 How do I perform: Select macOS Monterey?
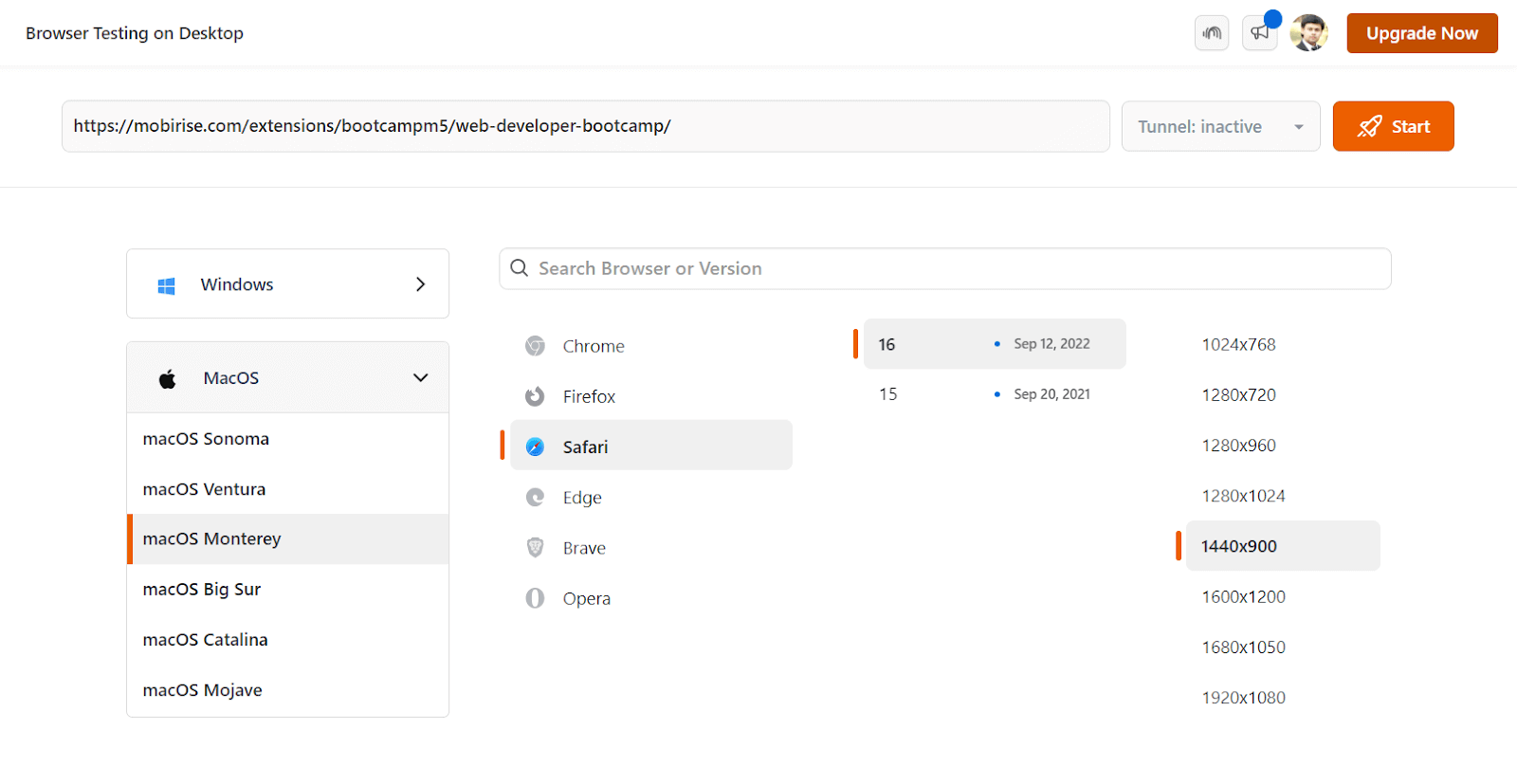point(288,538)
